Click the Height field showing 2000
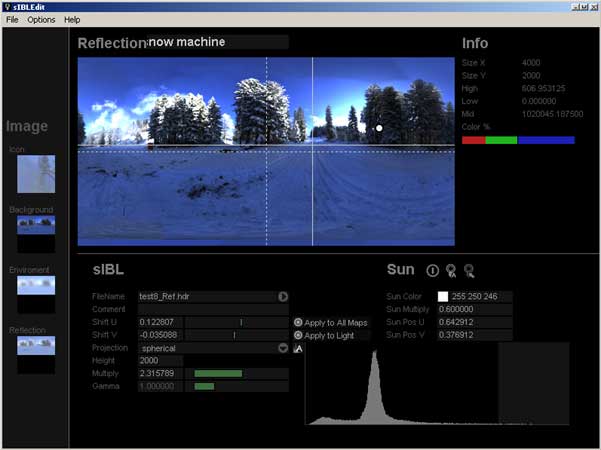 pos(160,361)
